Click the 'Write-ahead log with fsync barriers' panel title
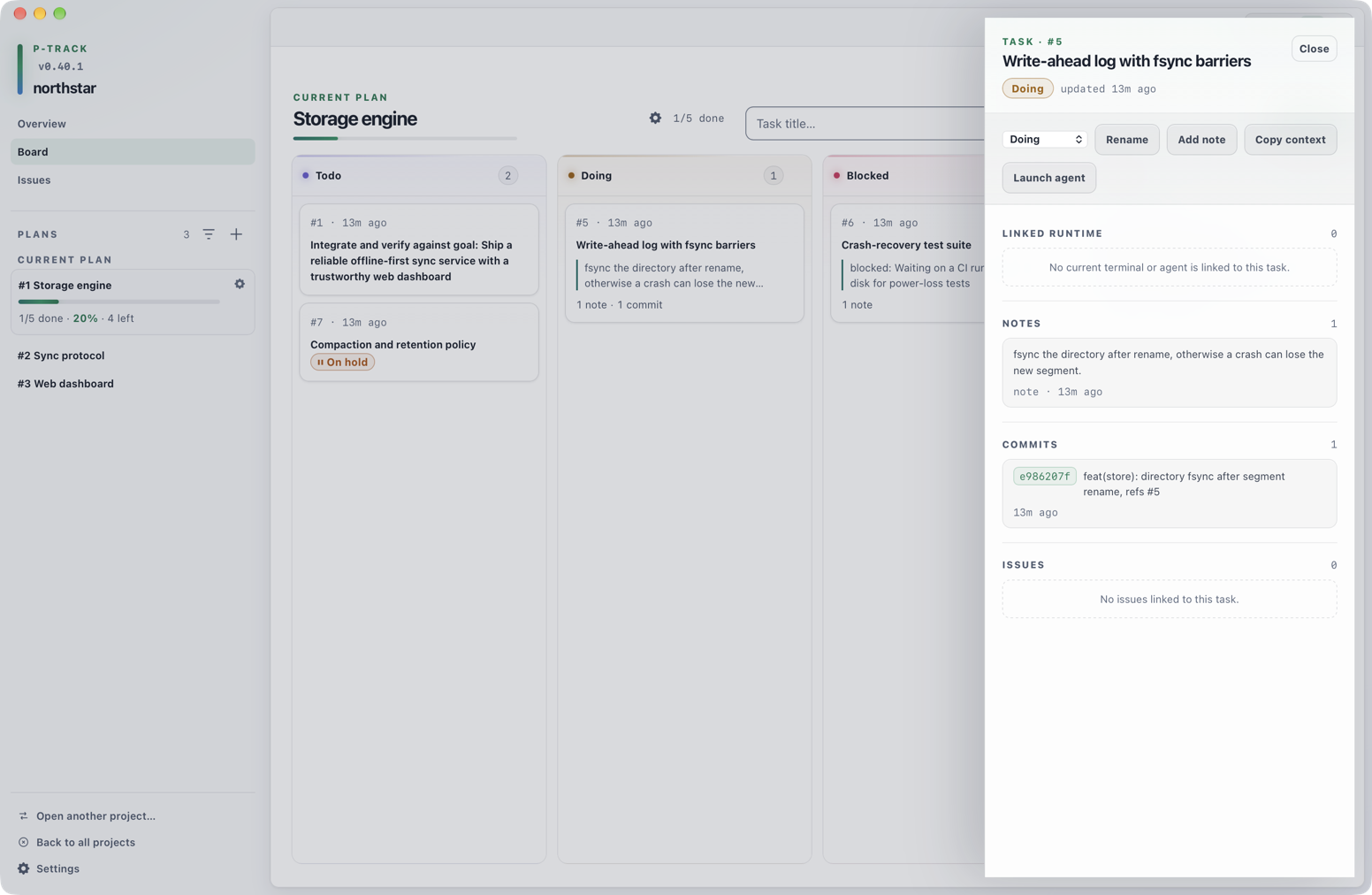Screen dimensions: 1372x895 coord(1126,61)
